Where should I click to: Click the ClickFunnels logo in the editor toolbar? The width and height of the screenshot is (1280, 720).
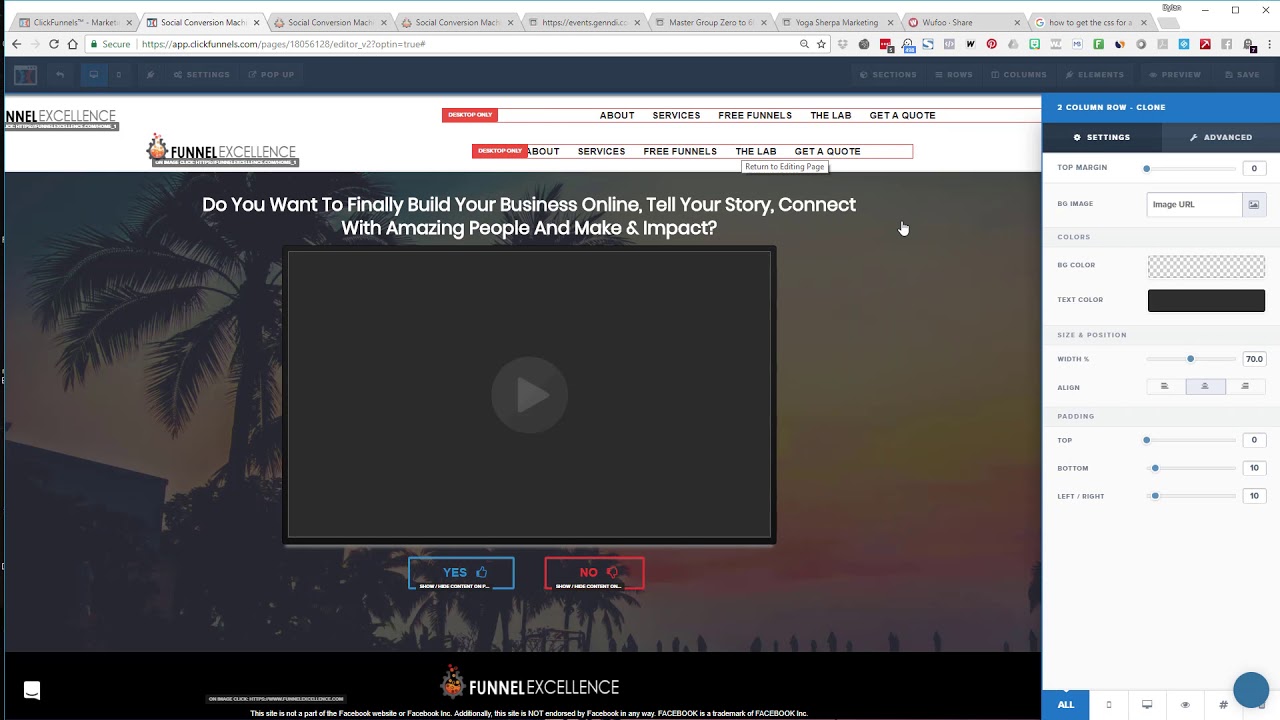[26, 75]
